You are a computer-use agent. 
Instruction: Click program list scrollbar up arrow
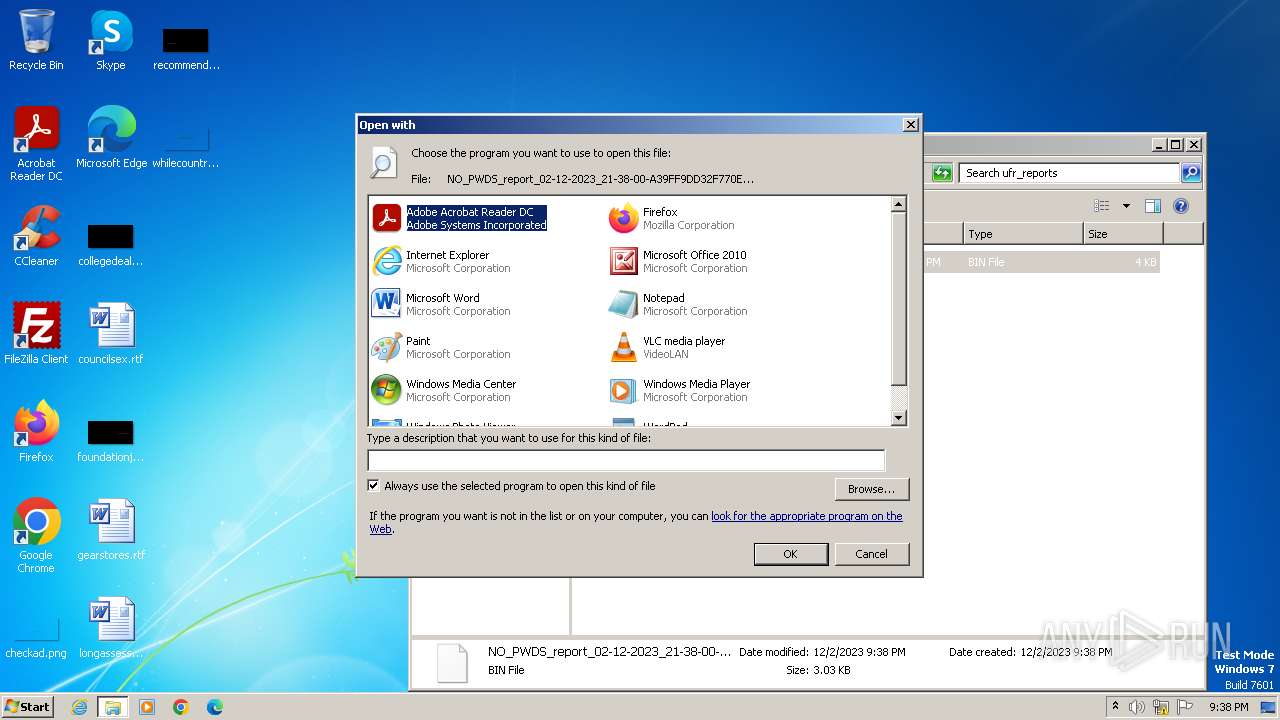pyautogui.click(x=898, y=204)
